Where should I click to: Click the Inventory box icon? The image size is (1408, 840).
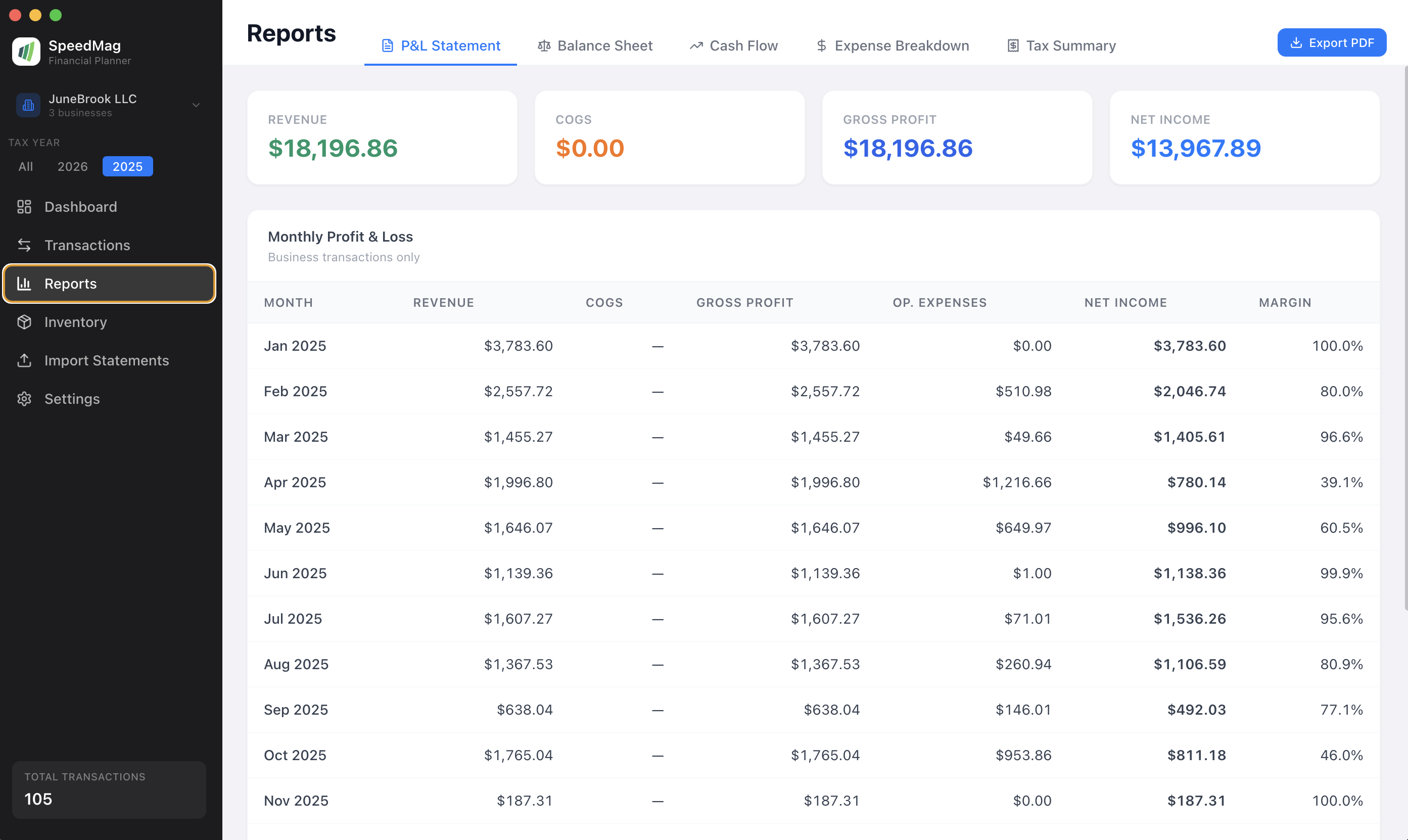click(x=24, y=322)
